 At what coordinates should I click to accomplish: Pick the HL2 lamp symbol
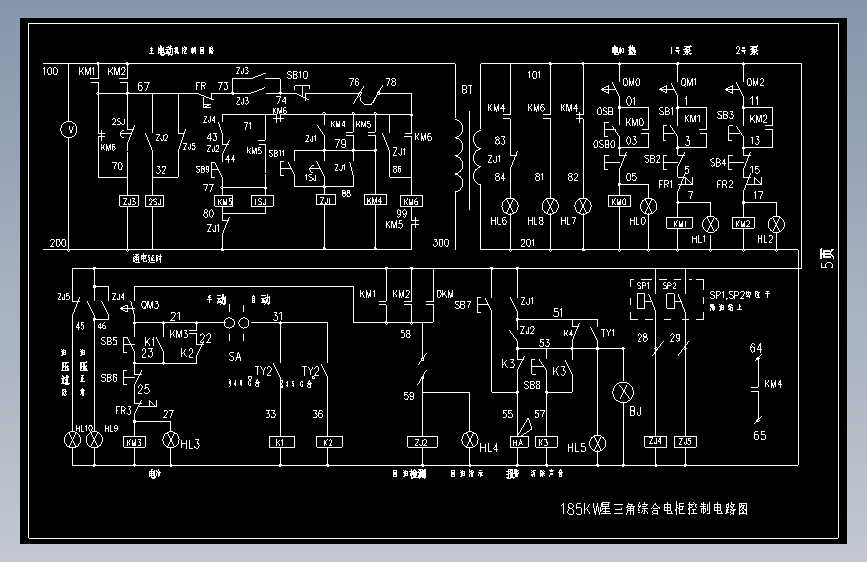tap(776, 224)
